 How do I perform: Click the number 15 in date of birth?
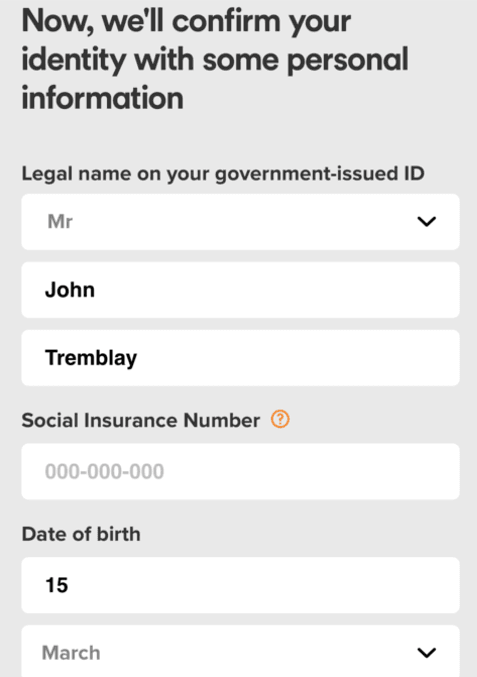57,585
